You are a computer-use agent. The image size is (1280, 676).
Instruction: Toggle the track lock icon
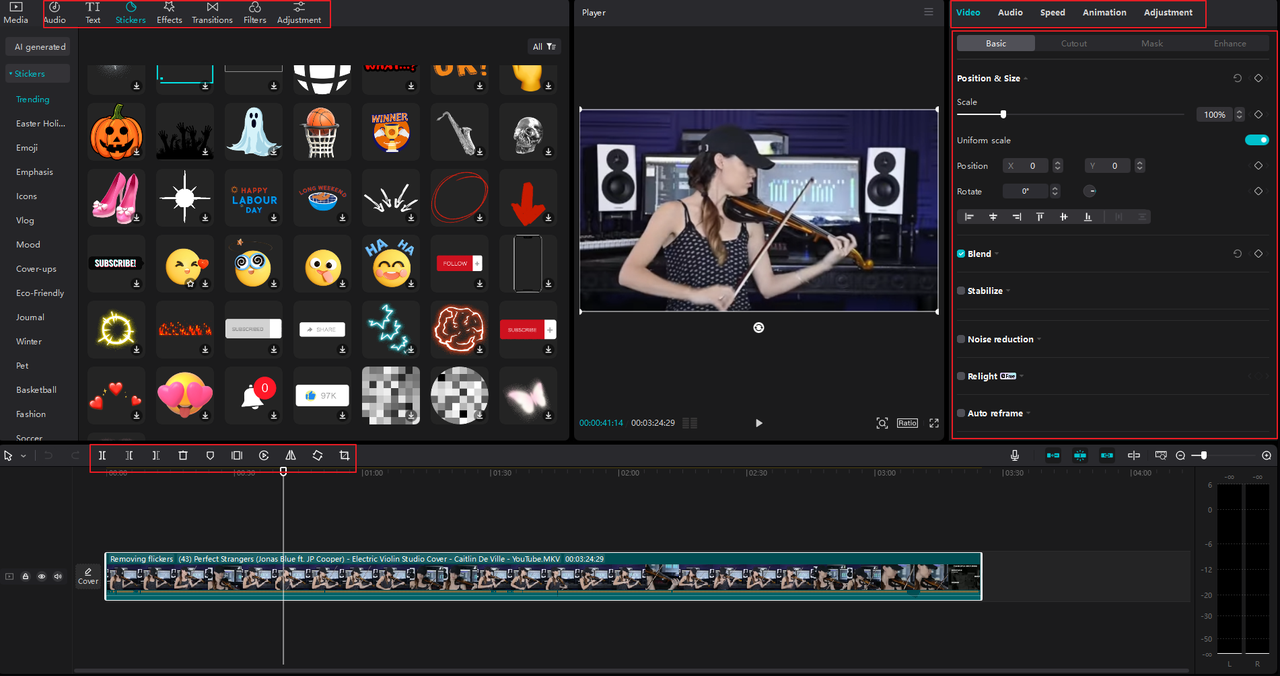pyautogui.click(x=25, y=576)
